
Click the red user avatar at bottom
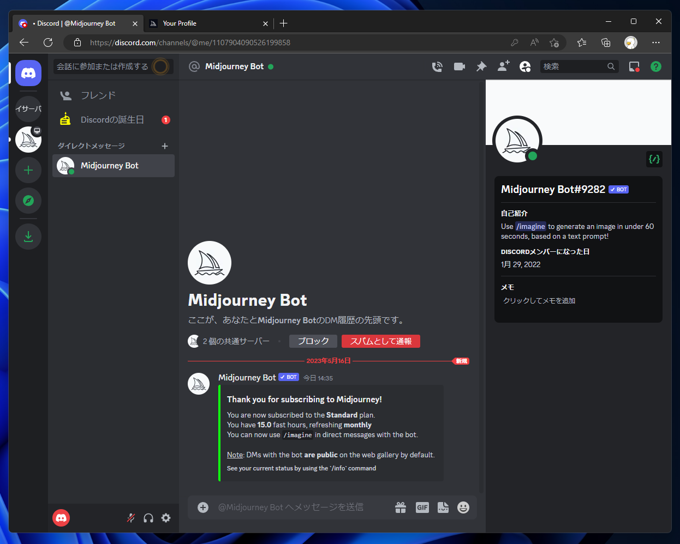click(61, 518)
